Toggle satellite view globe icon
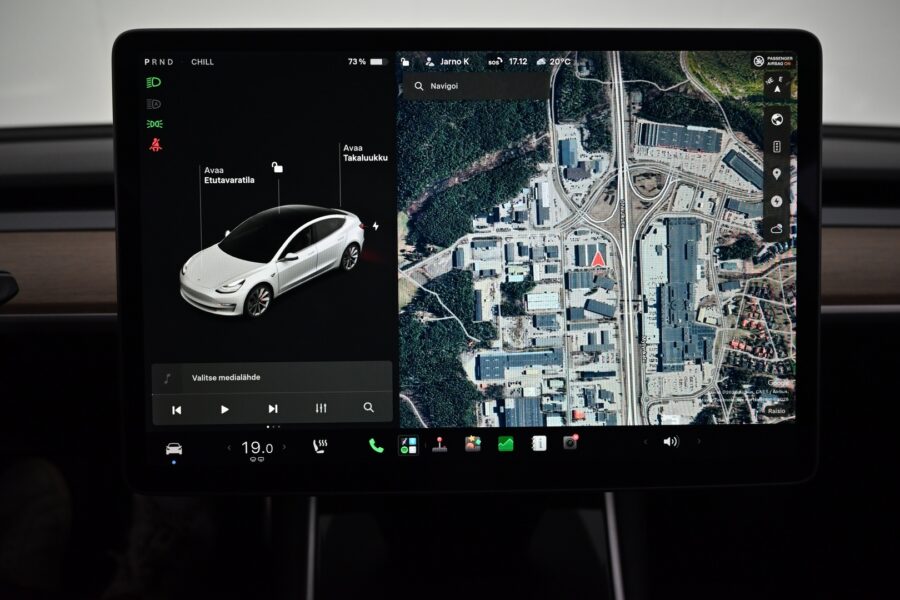This screenshot has height=600, width=900. [777, 119]
